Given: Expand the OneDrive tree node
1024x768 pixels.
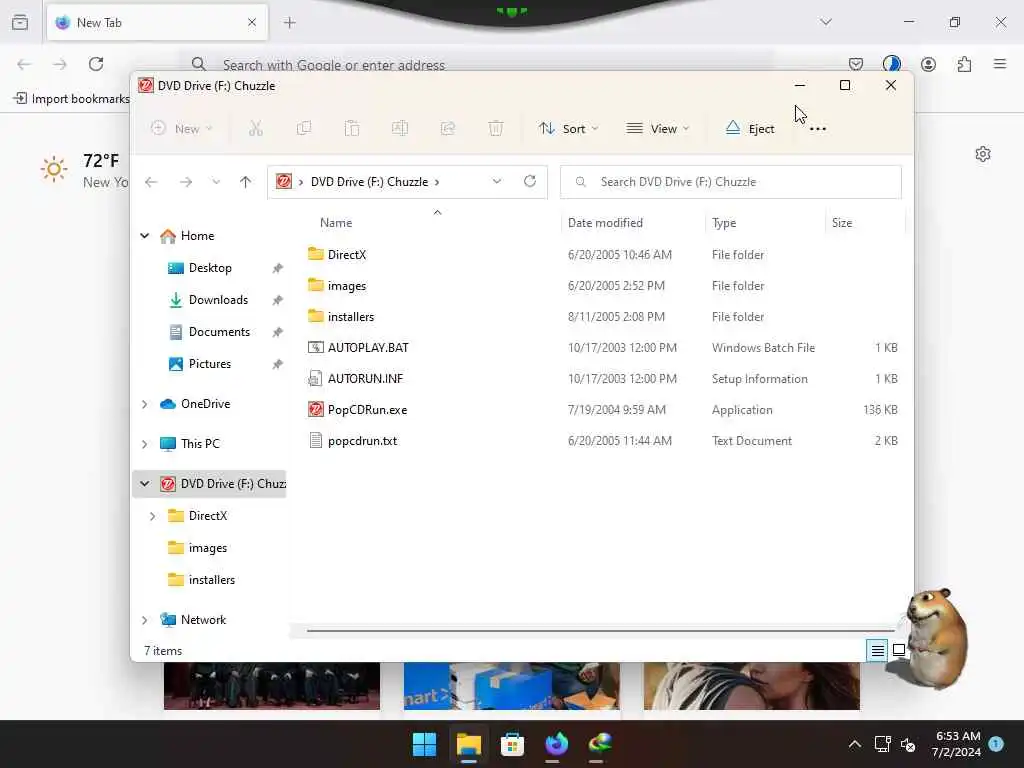Looking at the screenshot, I should pyautogui.click(x=144, y=404).
